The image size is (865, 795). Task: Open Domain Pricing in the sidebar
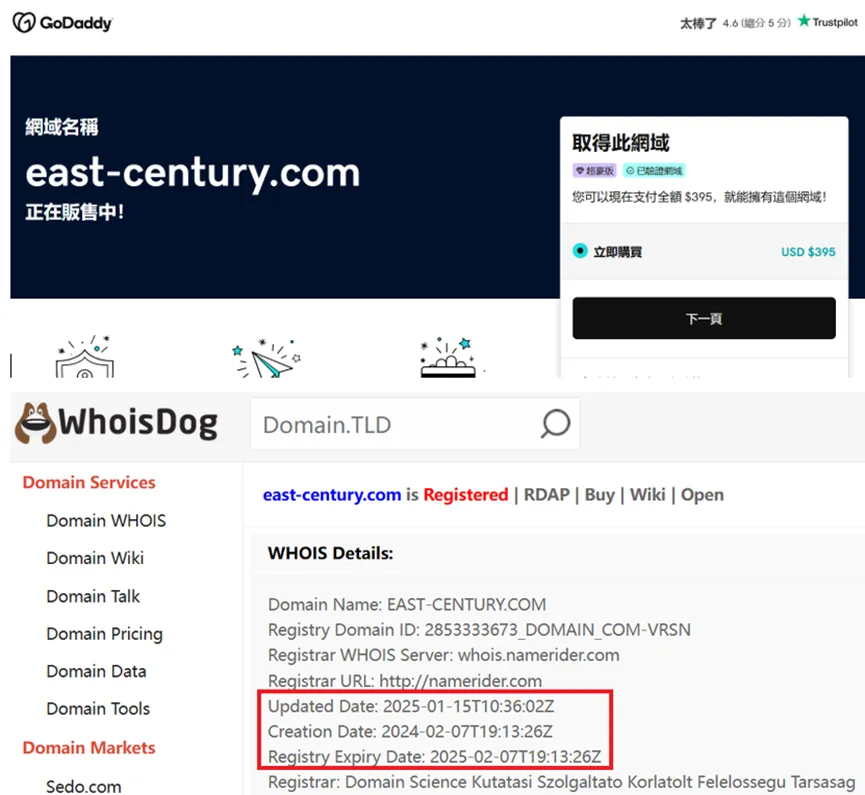click(104, 634)
